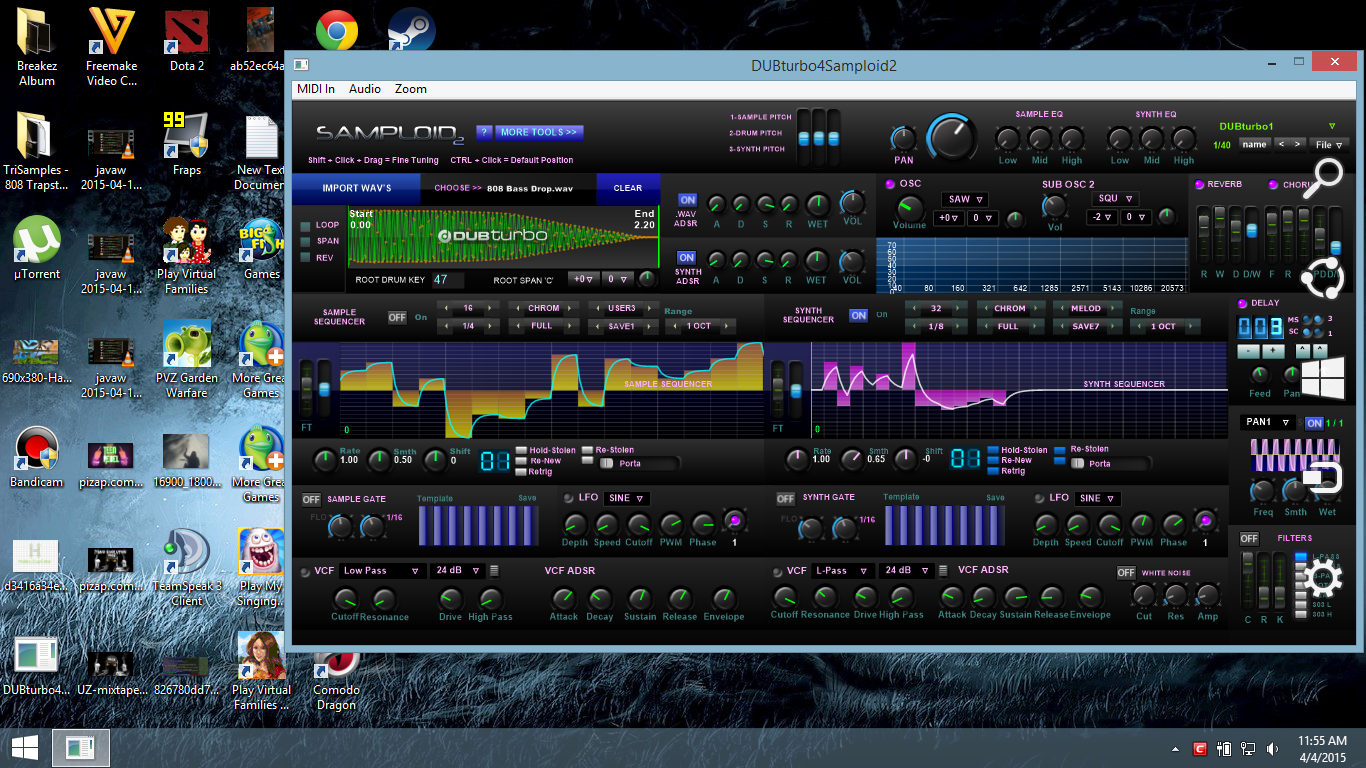Expand the SAW oscillator waveform dropdown

click(x=966, y=199)
